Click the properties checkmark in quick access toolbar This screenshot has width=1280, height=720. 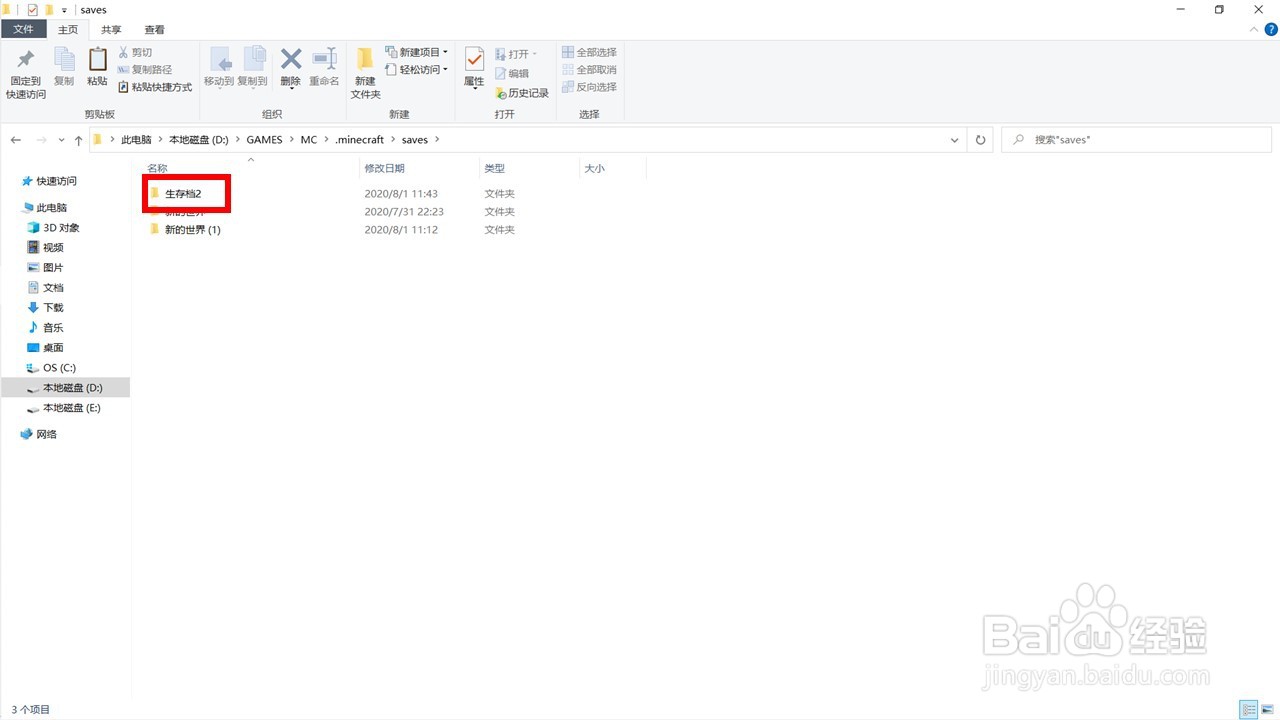pyautogui.click(x=32, y=9)
